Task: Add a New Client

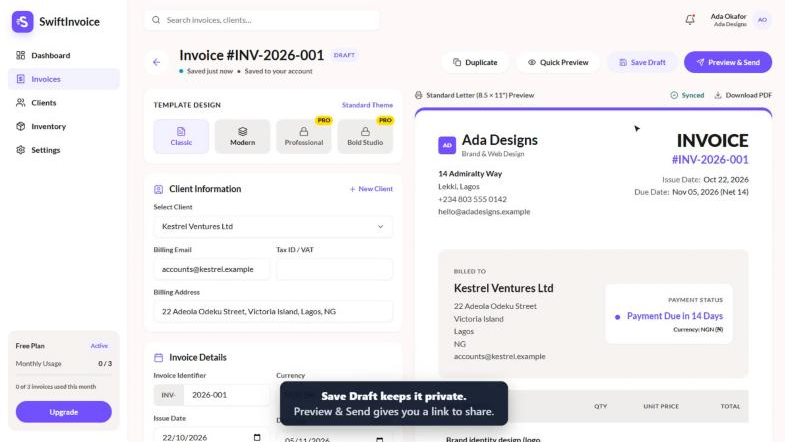Action: click(371, 189)
